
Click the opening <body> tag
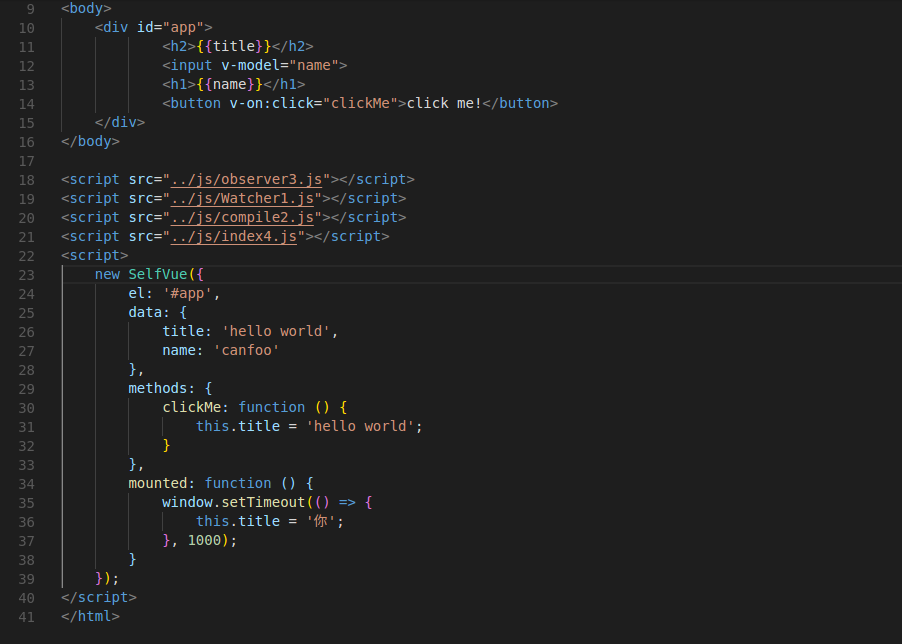[86, 8]
